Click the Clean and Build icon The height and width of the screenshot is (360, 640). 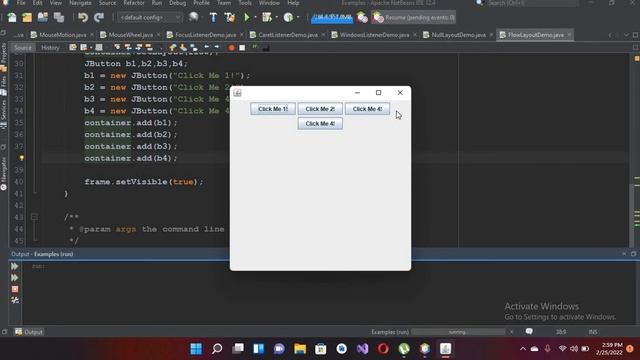tap(229, 17)
